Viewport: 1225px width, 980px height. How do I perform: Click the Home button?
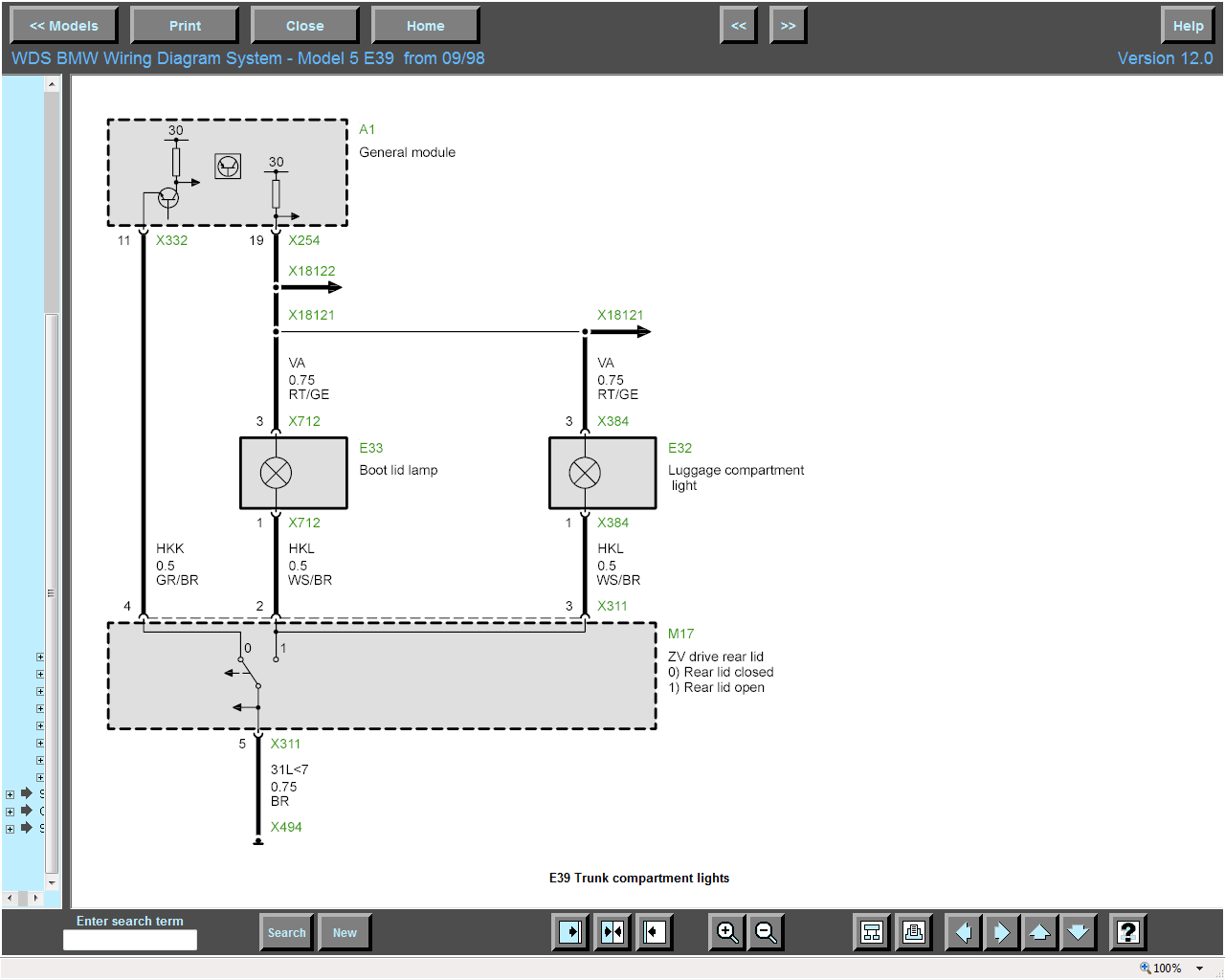pyautogui.click(x=426, y=26)
